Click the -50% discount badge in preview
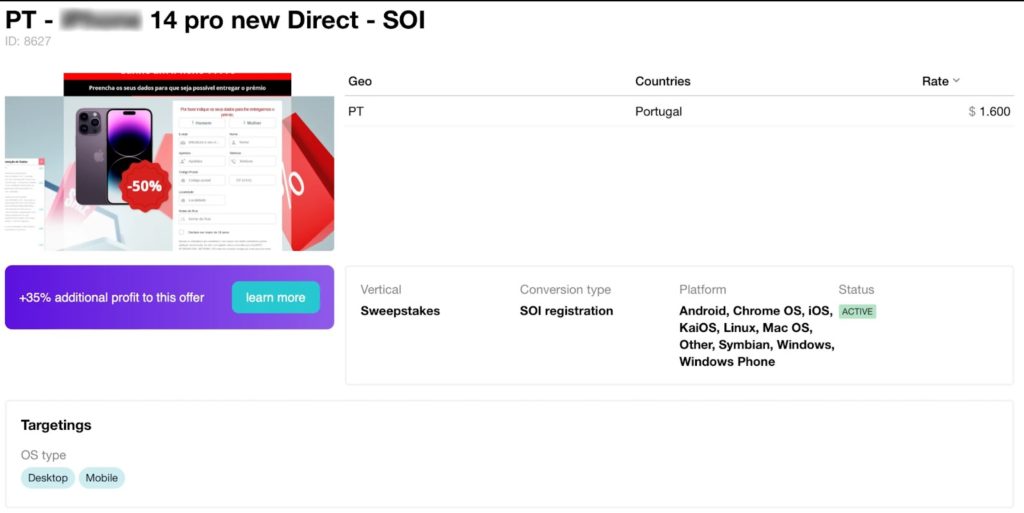1024x513 pixels. [144, 186]
